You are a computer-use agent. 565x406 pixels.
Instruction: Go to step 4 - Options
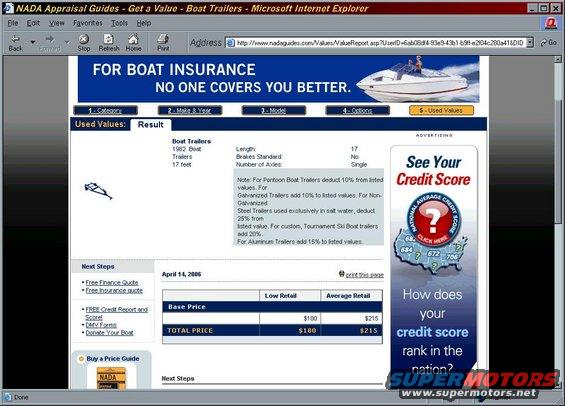[357, 111]
